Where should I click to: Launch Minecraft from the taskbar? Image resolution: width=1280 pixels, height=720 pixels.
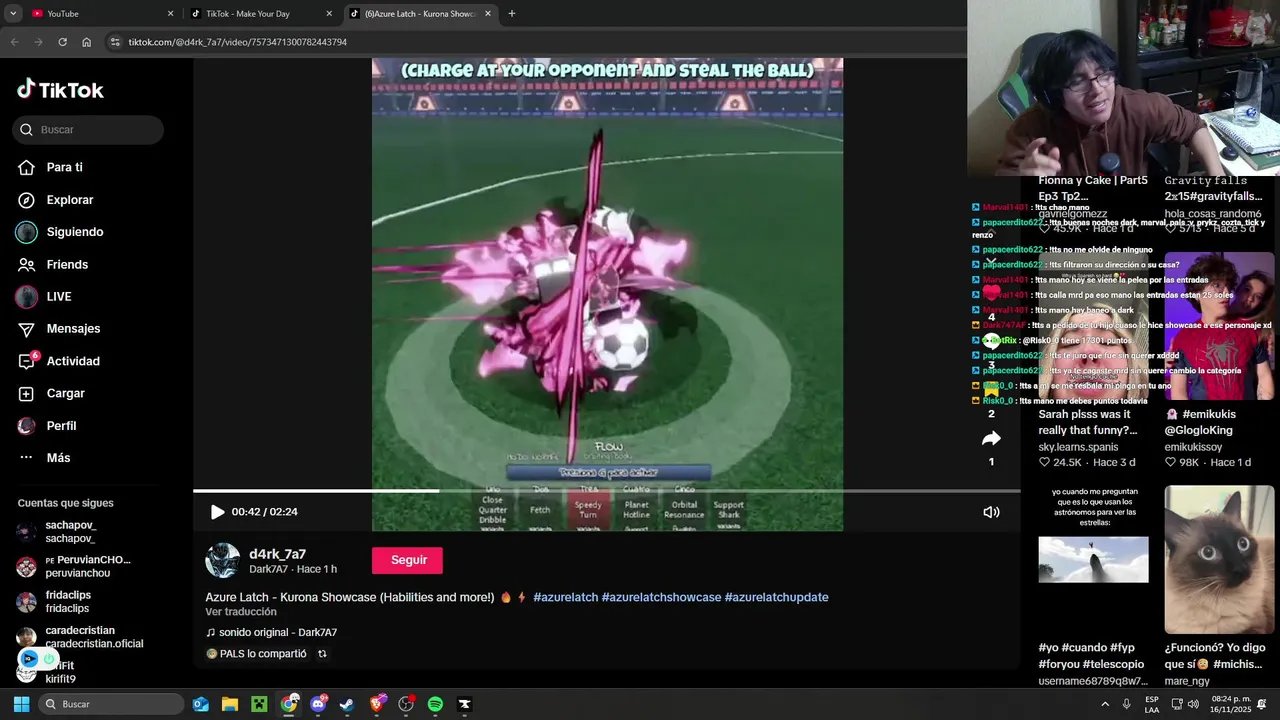(259, 704)
